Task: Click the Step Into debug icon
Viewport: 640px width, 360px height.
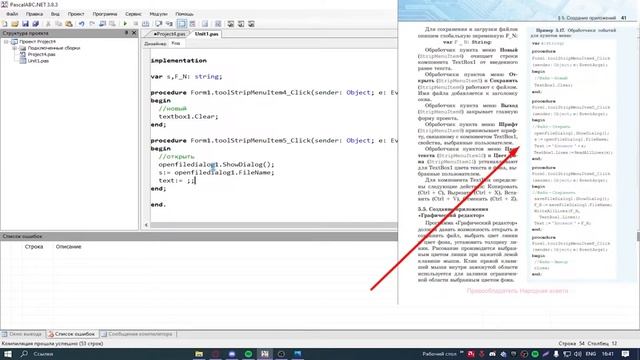Action: point(169,24)
